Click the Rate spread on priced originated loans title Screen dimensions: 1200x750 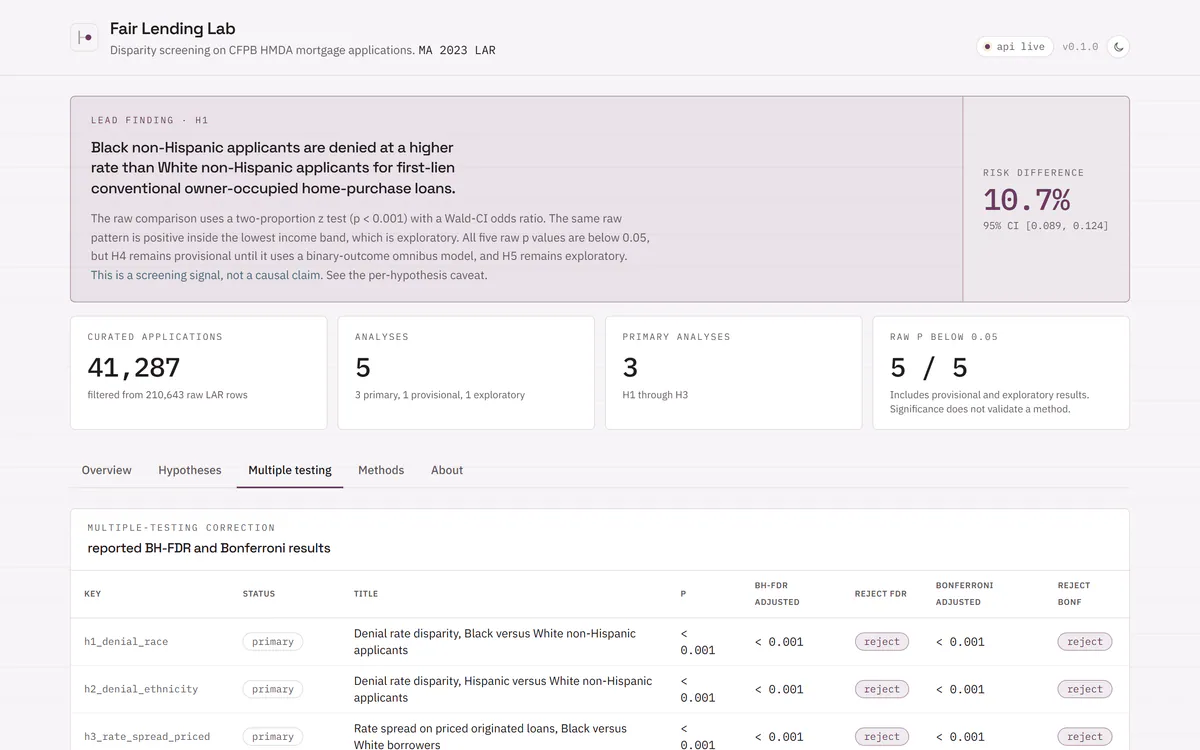pyautogui.click(x=490, y=737)
